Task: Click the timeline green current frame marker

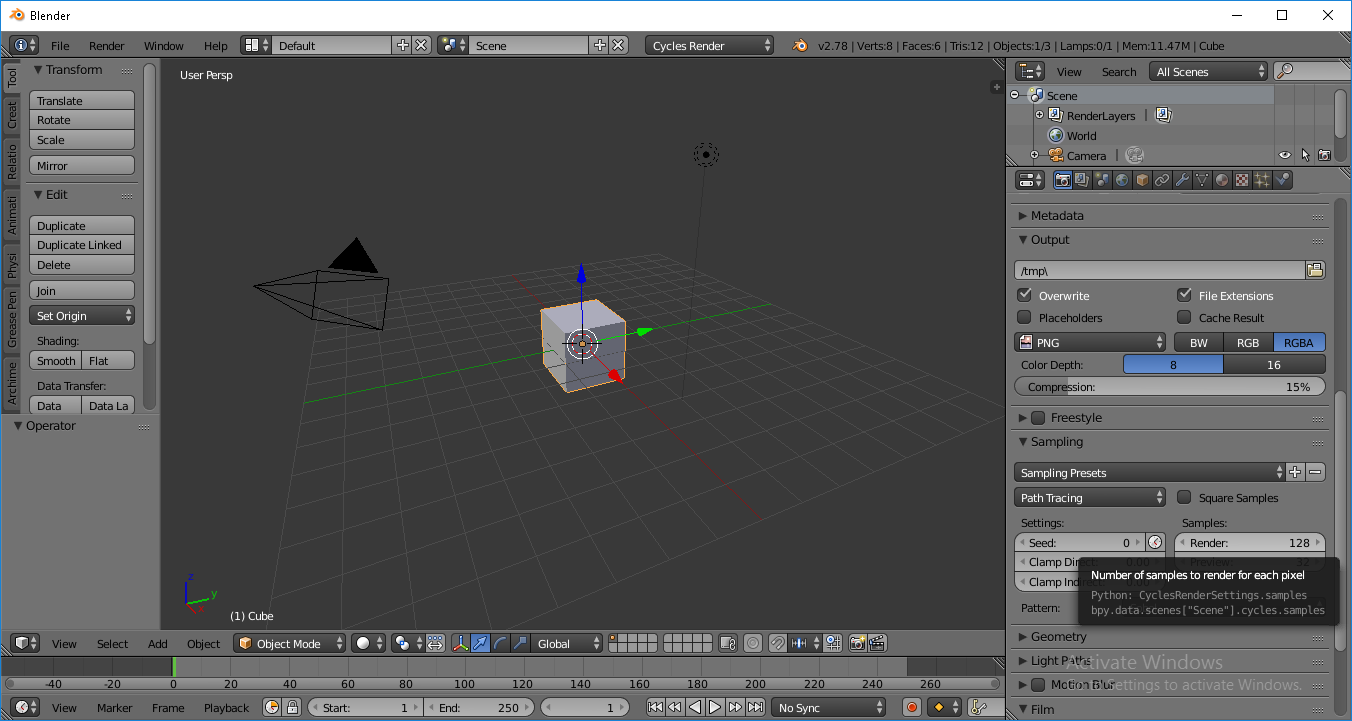Action: [x=173, y=666]
